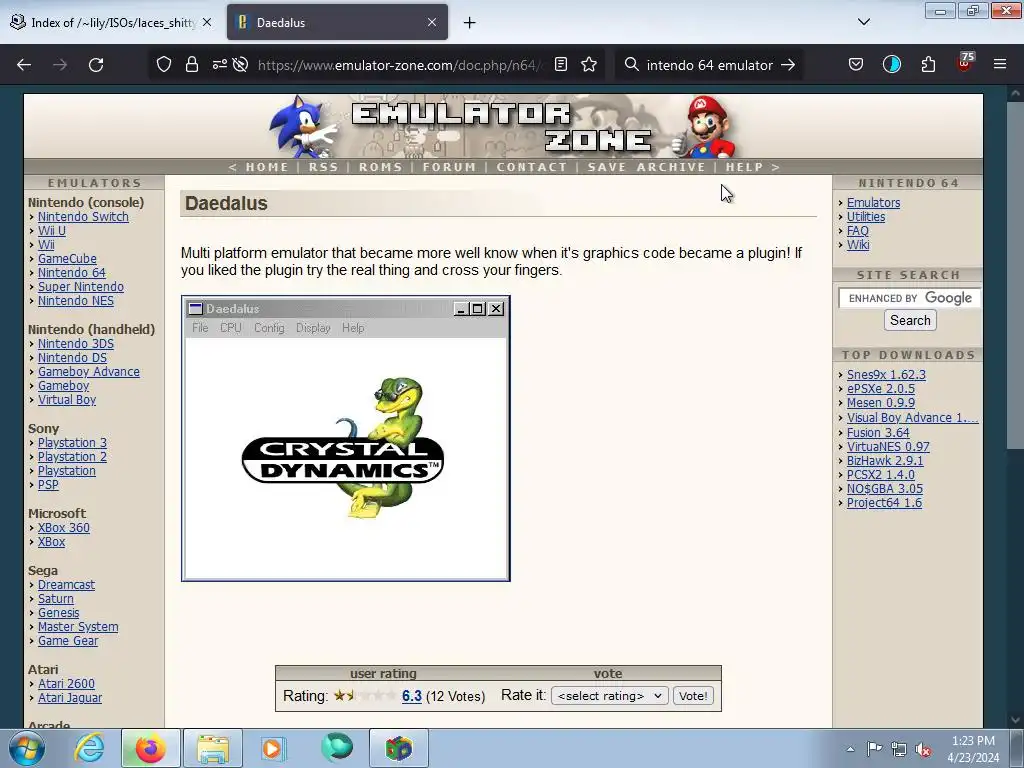1024x768 pixels.
Task: Open Snes9x 1.62.3 top download
Action: 886,375
